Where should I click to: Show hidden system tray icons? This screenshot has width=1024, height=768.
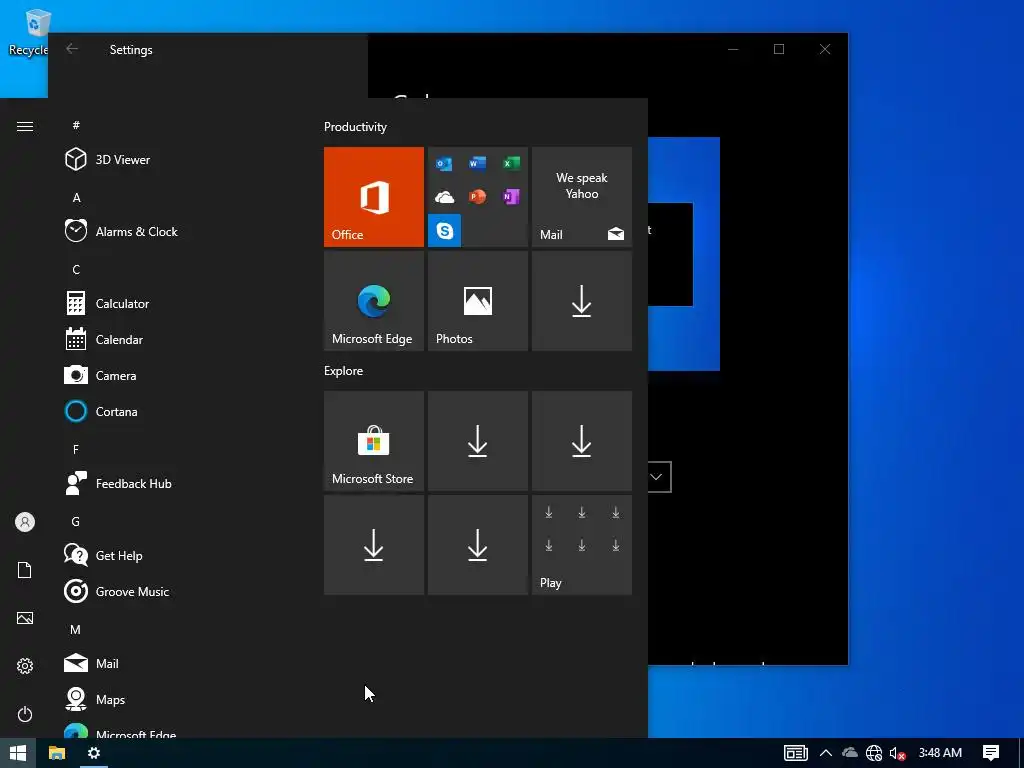point(825,753)
